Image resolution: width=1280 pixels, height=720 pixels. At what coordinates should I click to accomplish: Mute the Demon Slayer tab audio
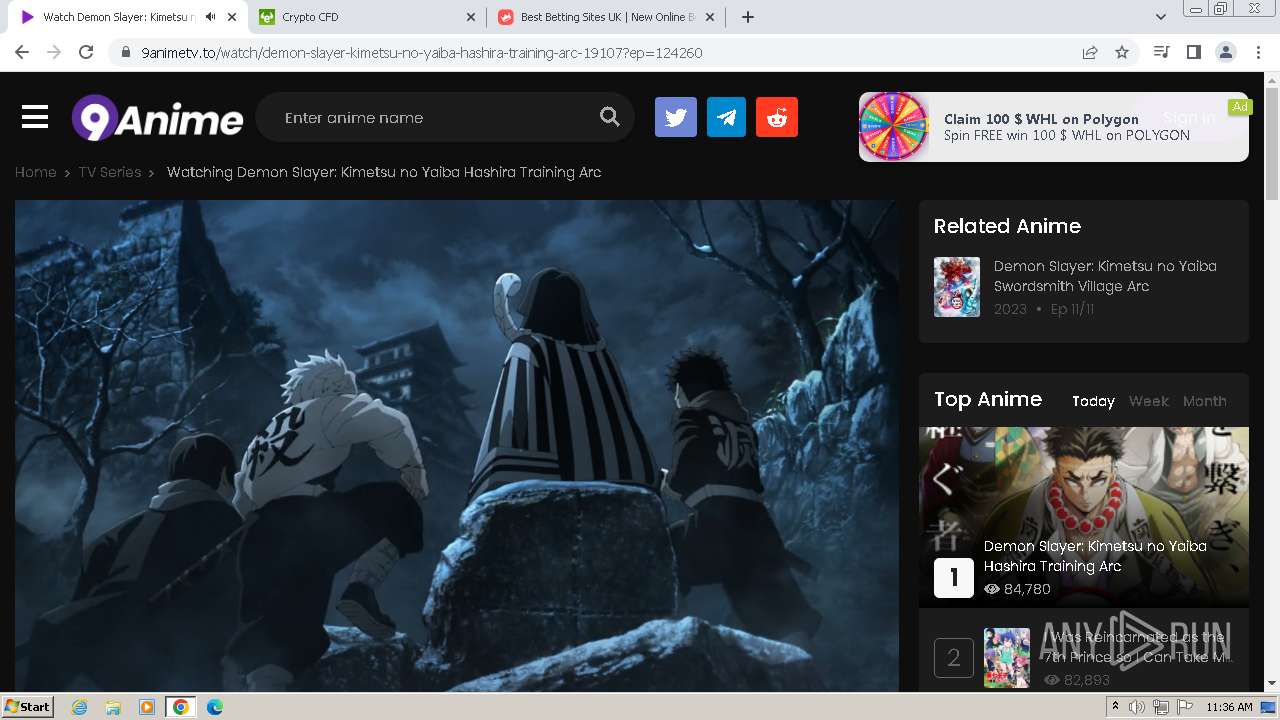210,17
